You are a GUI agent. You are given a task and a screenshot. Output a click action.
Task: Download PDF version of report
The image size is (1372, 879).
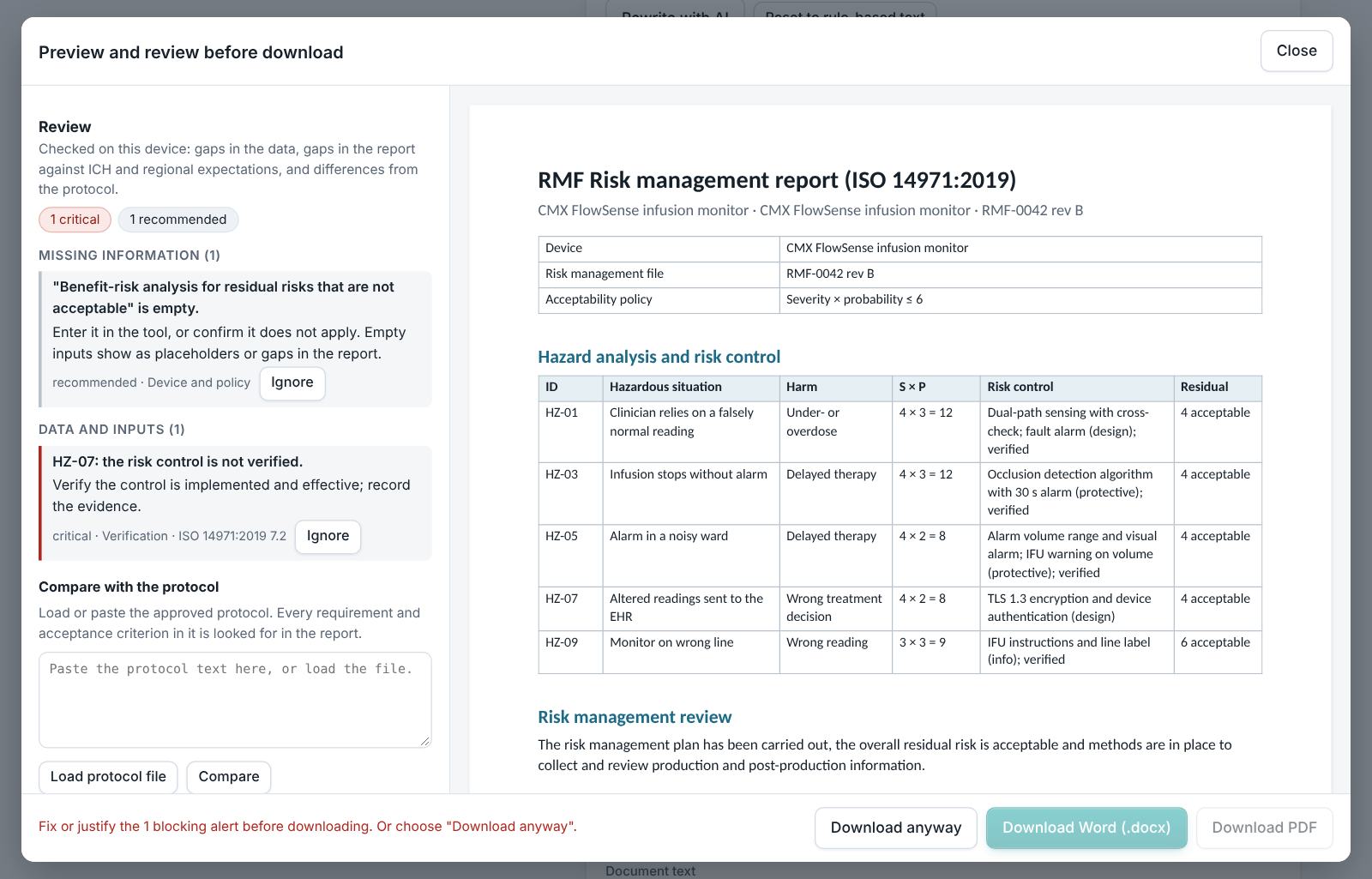(1264, 828)
